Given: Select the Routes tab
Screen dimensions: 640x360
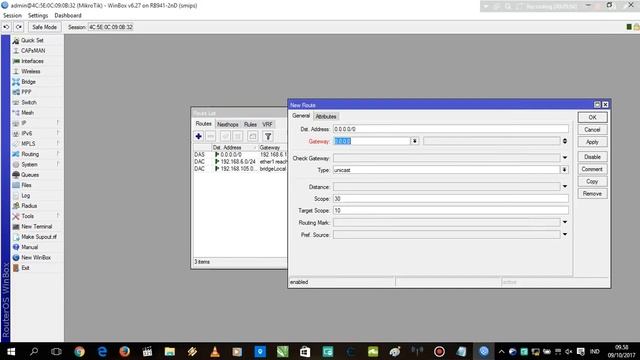Looking at the screenshot, I should coord(203,124).
